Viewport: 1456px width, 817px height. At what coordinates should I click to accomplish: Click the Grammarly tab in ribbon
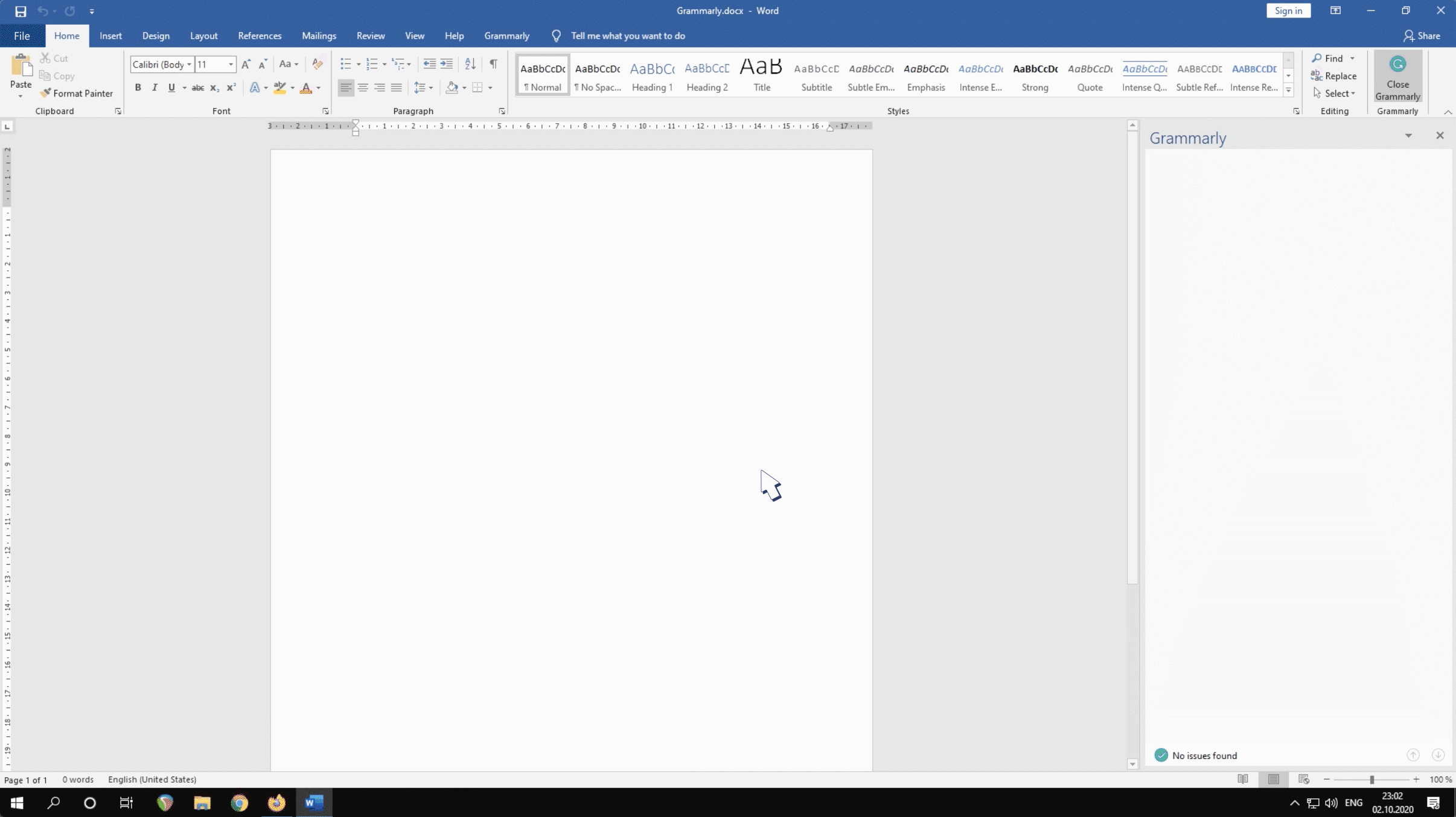tap(505, 36)
